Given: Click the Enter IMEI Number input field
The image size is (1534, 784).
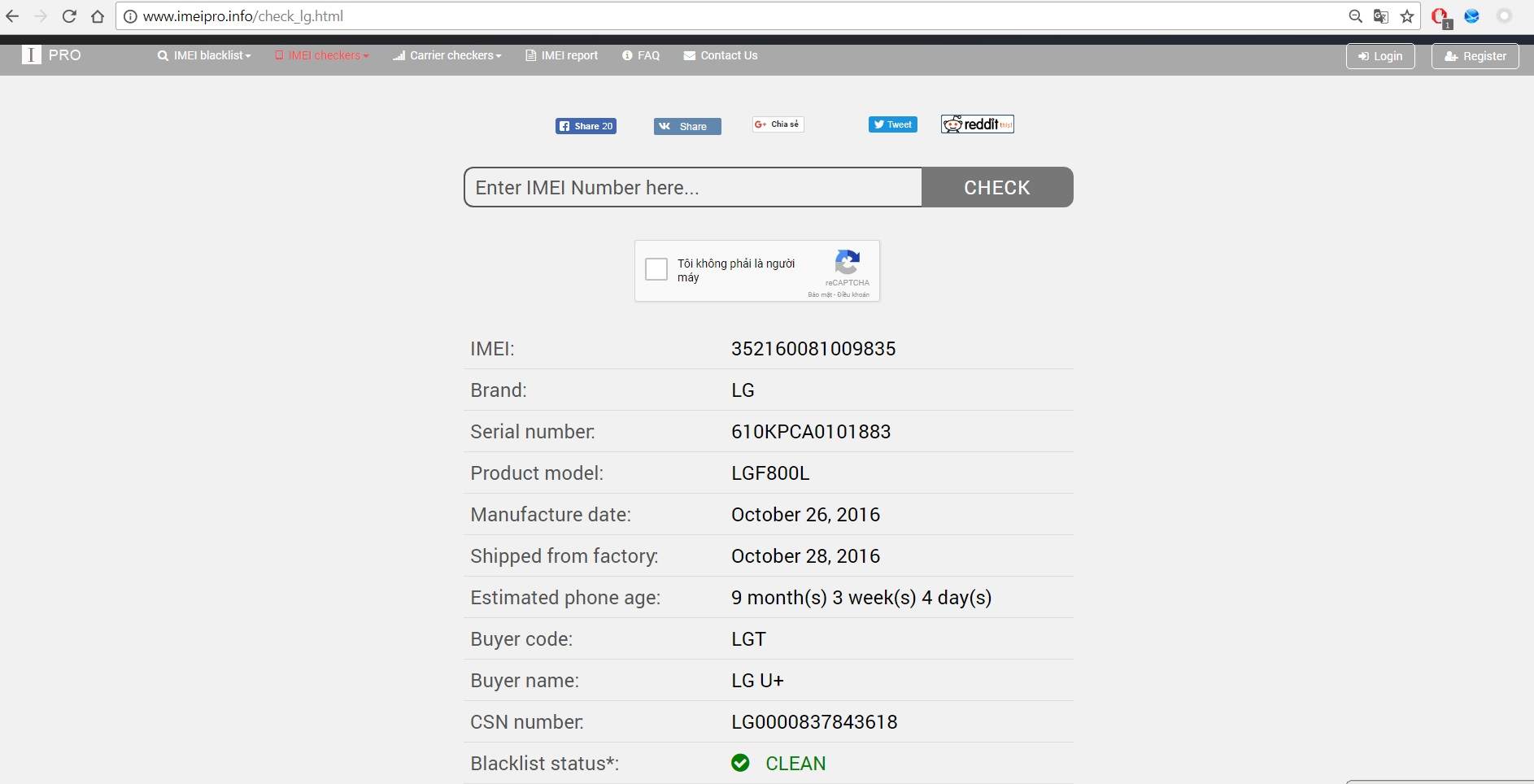Looking at the screenshot, I should point(693,188).
